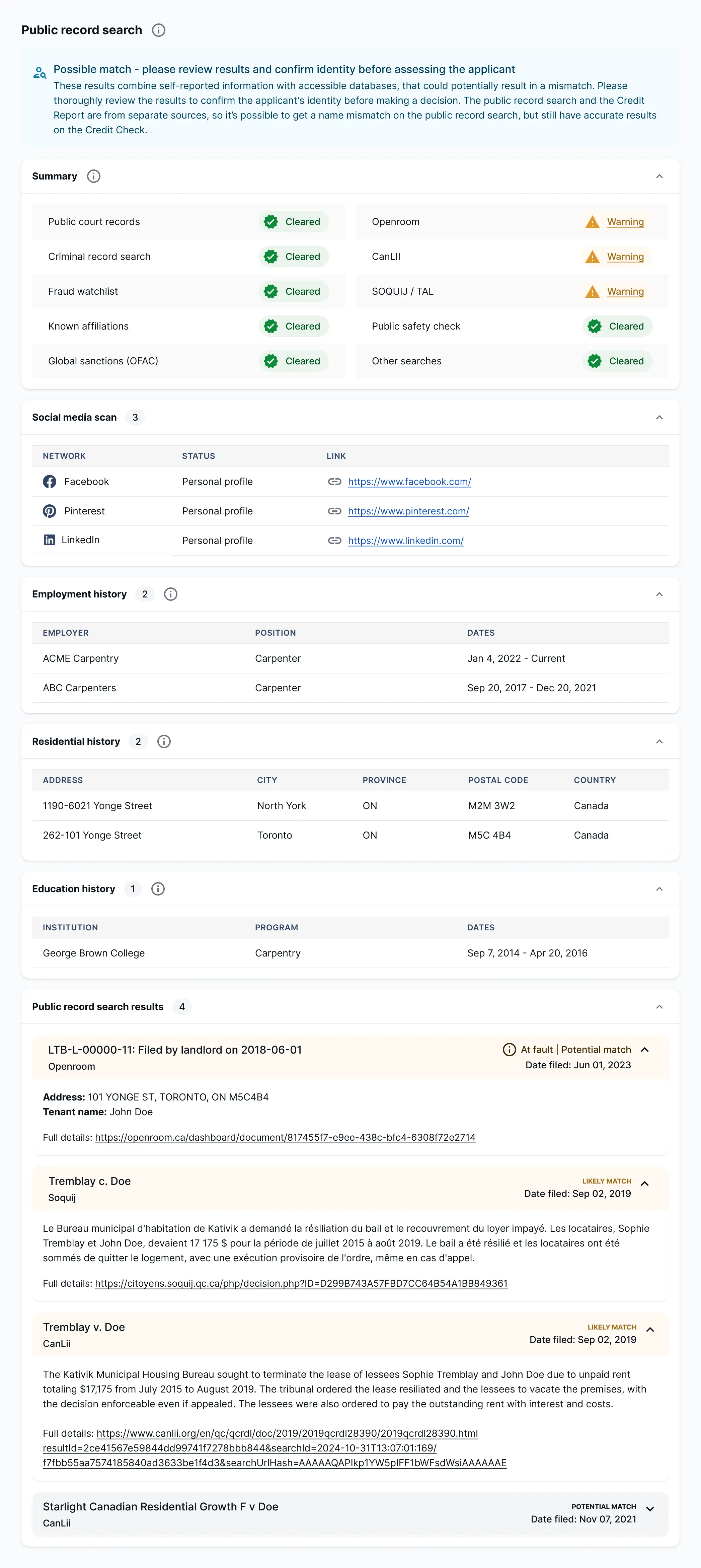Viewport: 701px width, 1568px height.
Task: Collapse the Employment history section
Action: point(659,594)
